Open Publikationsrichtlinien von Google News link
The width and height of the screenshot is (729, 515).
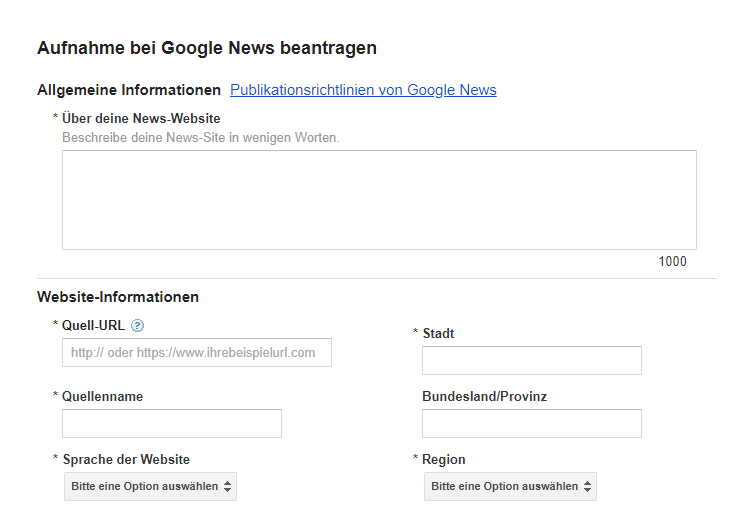(x=363, y=90)
